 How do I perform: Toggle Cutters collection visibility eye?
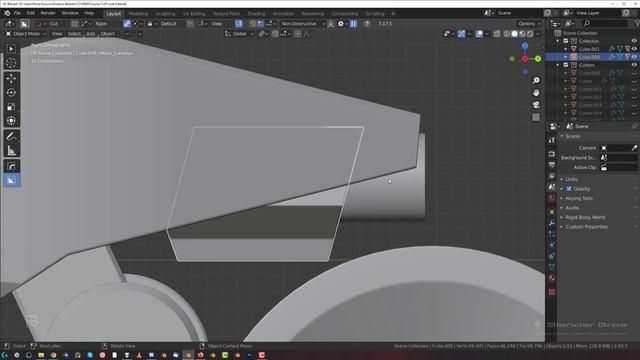coord(634,65)
